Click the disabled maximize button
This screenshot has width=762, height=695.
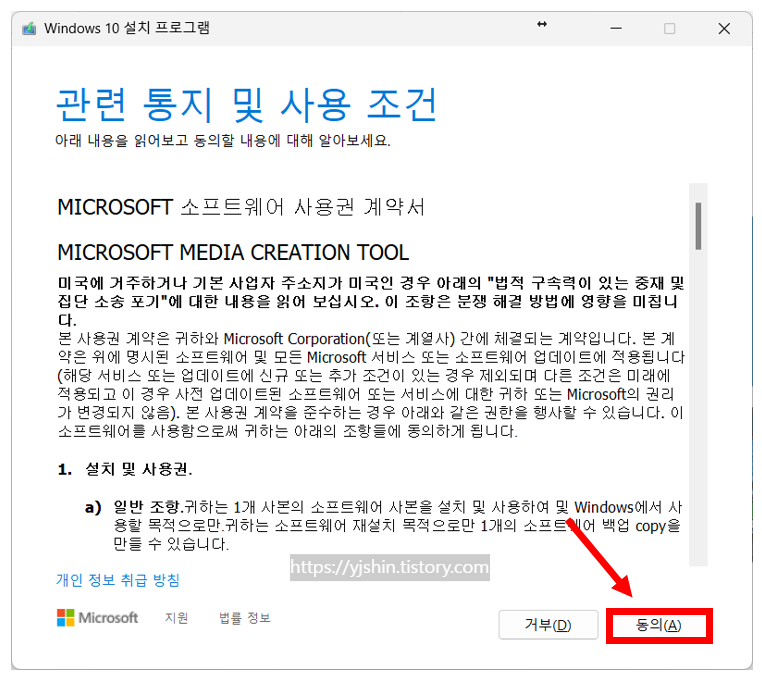pyautogui.click(x=670, y=29)
